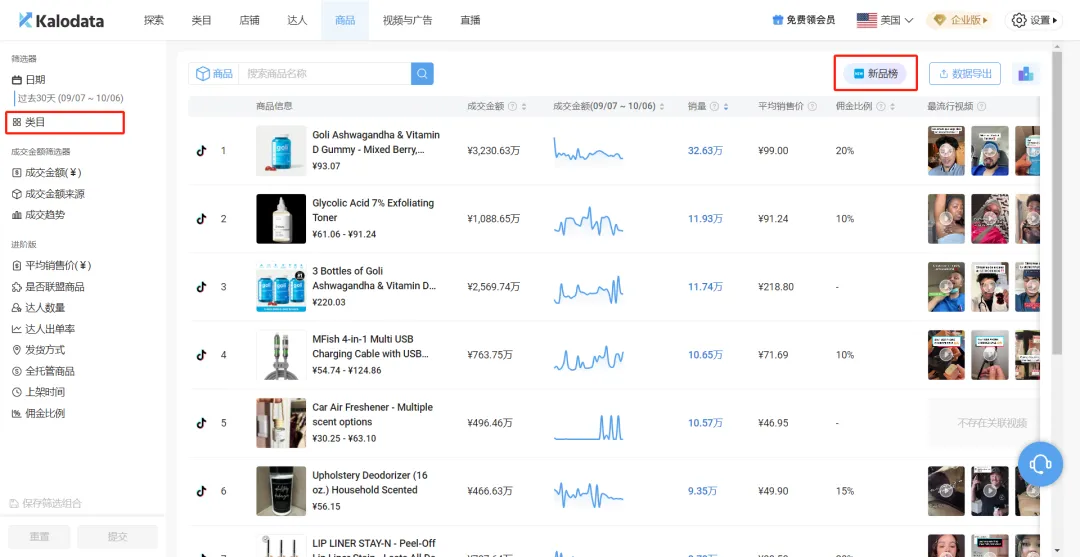1080x557 pixels.
Task: Click the purple chart icon beside data export
Action: click(x=1024, y=73)
